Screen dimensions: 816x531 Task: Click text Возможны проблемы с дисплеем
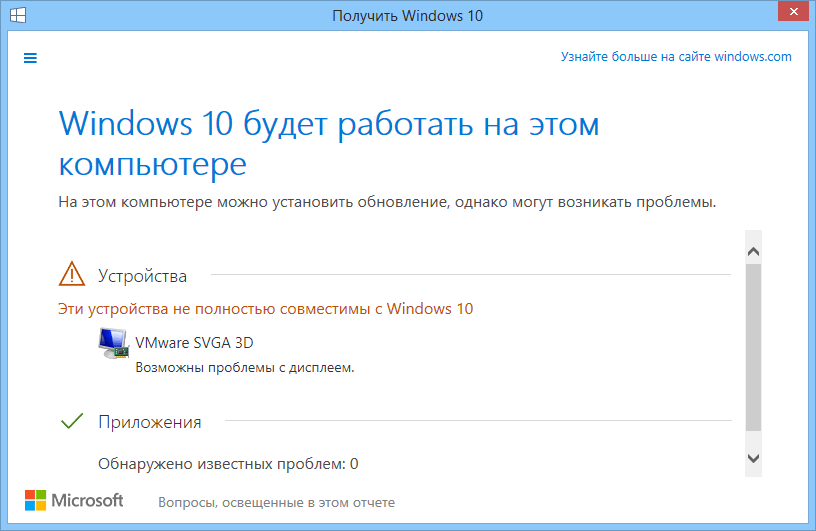click(x=245, y=368)
